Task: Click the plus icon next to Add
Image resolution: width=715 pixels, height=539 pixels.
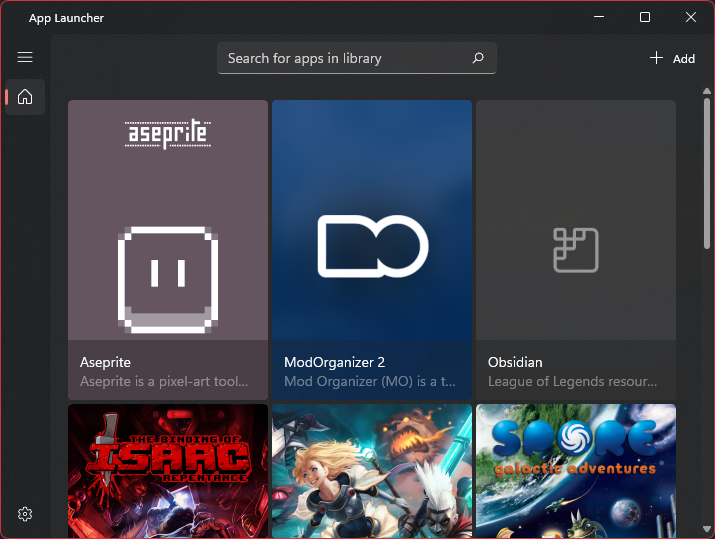Action: pyautogui.click(x=656, y=58)
